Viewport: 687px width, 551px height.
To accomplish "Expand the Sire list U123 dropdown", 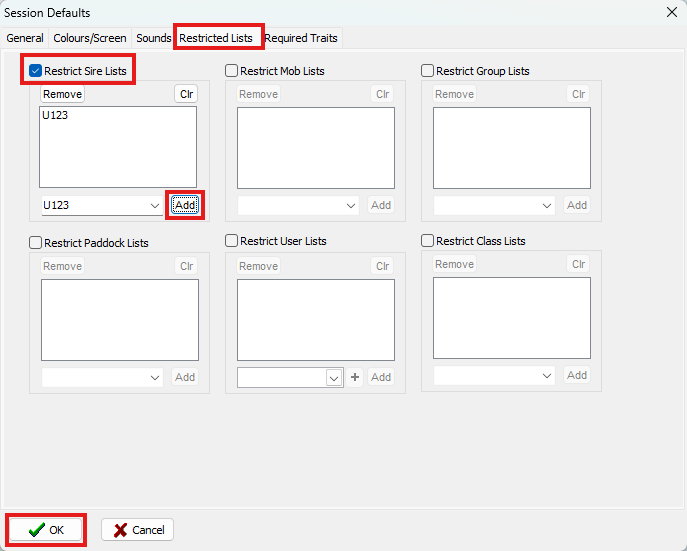I will [x=154, y=206].
